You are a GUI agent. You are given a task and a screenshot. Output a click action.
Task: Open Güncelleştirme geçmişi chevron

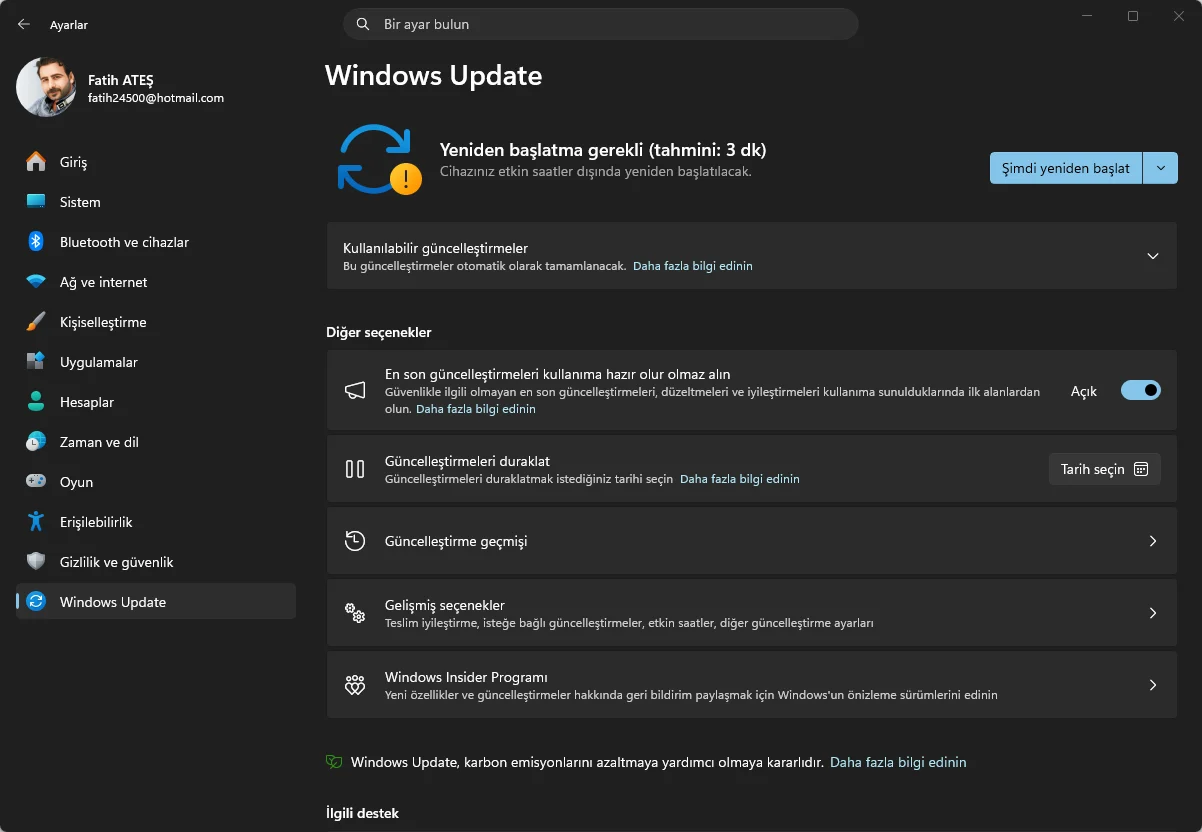(1153, 541)
